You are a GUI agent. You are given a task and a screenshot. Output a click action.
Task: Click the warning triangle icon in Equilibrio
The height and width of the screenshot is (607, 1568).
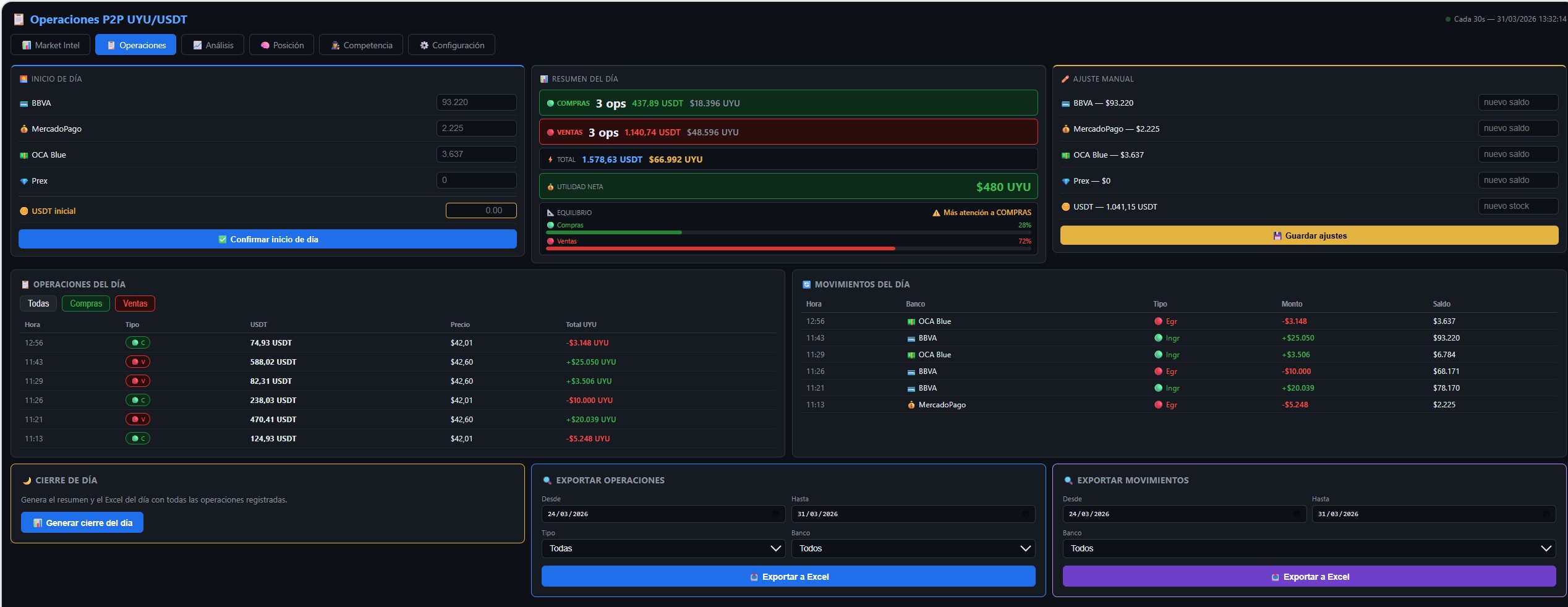[936, 213]
